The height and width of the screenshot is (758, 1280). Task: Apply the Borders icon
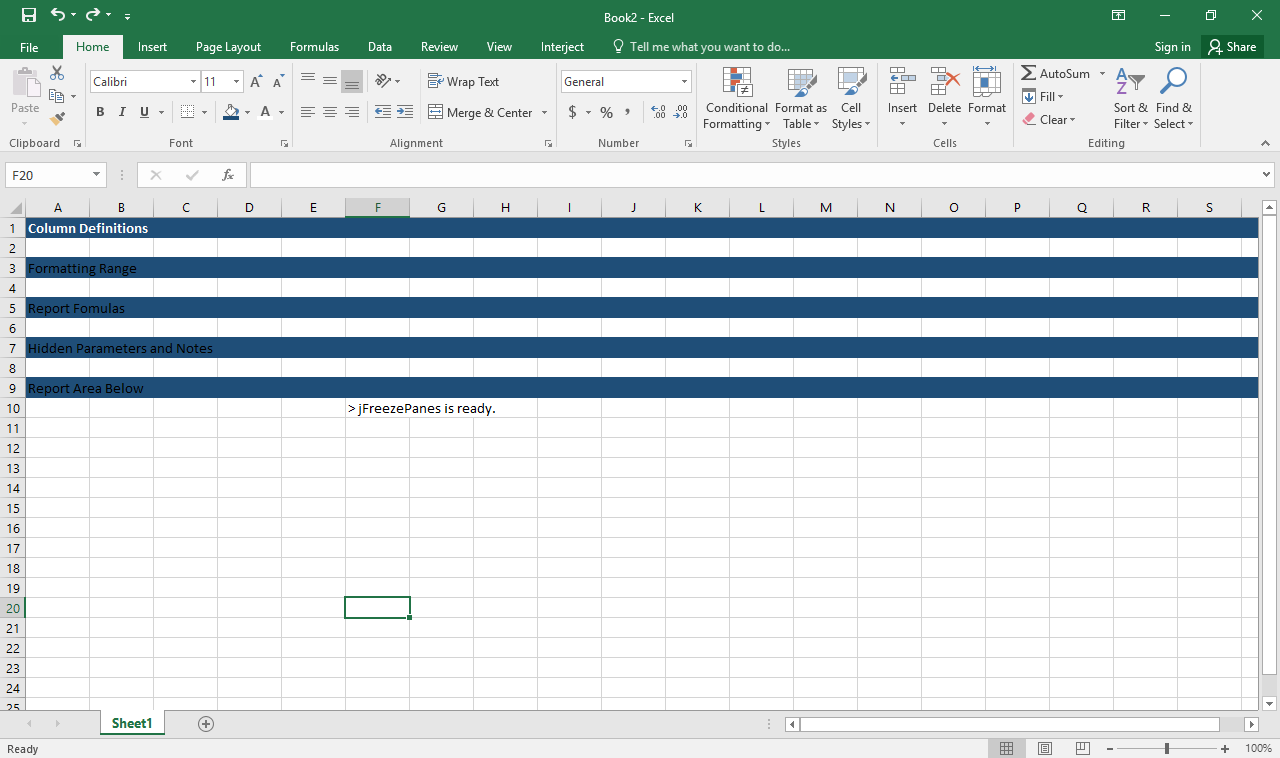pos(188,112)
